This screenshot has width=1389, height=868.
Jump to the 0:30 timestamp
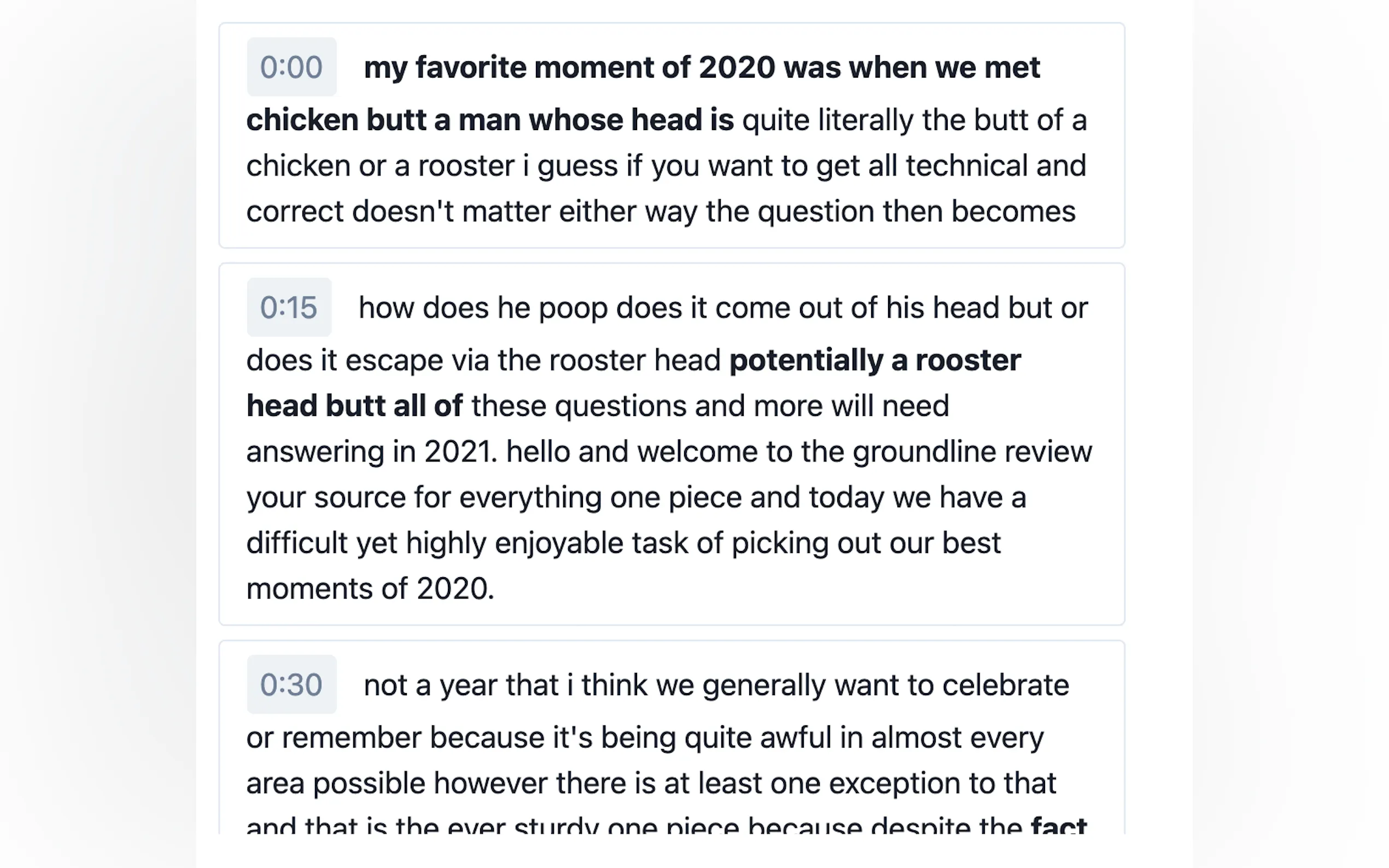[x=291, y=685]
